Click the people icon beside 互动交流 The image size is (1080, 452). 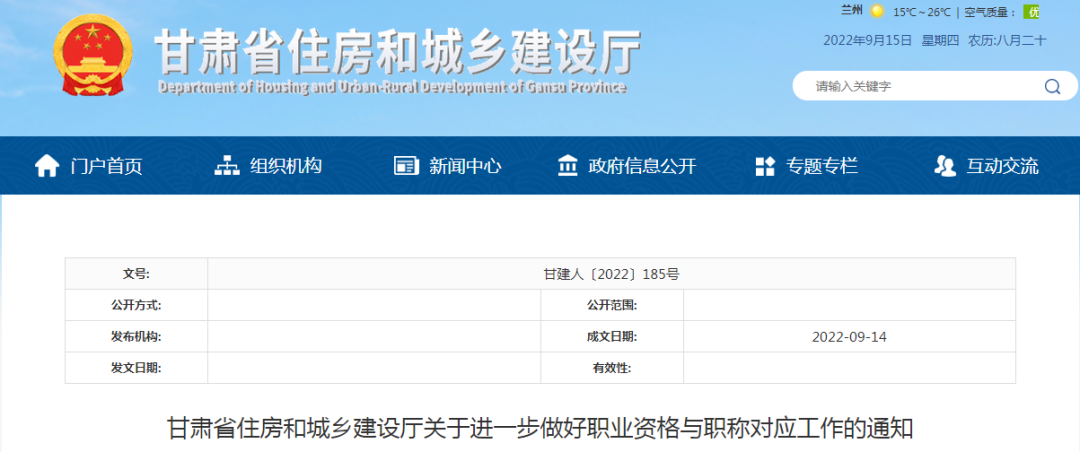click(944, 166)
